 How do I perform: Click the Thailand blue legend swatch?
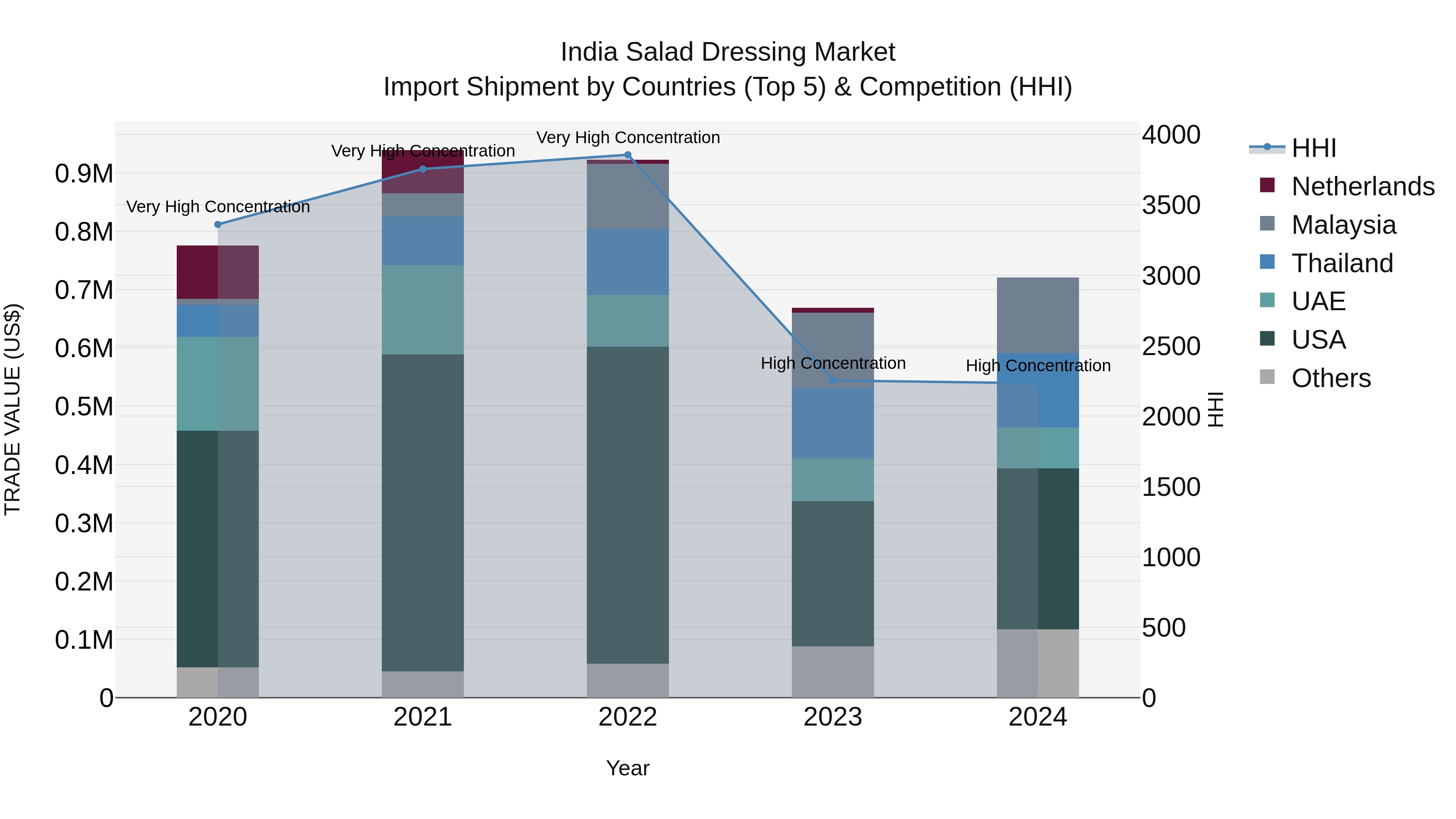(1267, 262)
